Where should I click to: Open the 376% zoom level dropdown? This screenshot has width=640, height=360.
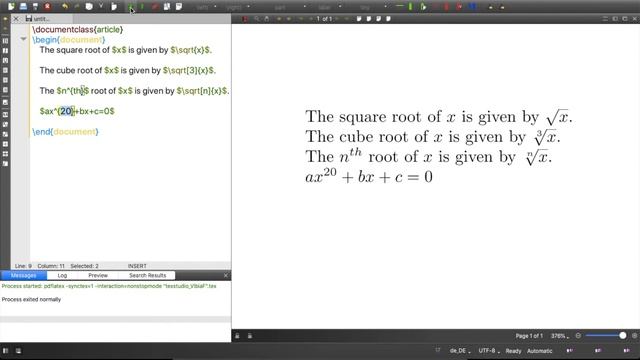pyautogui.click(x=560, y=336)
